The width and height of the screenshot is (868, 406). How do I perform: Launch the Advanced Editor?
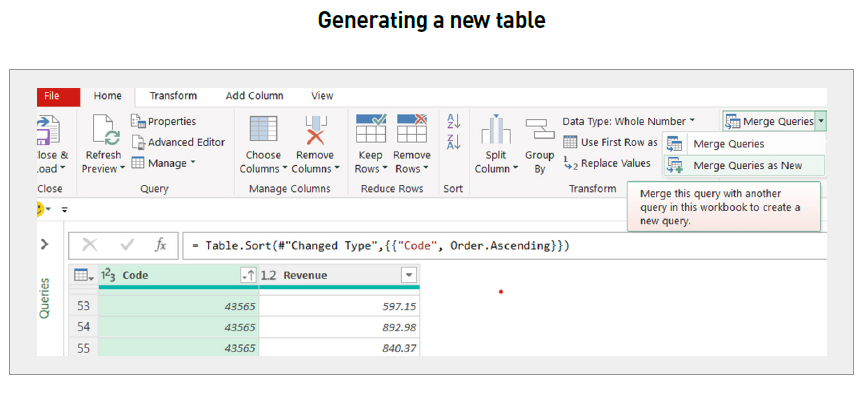178,142
